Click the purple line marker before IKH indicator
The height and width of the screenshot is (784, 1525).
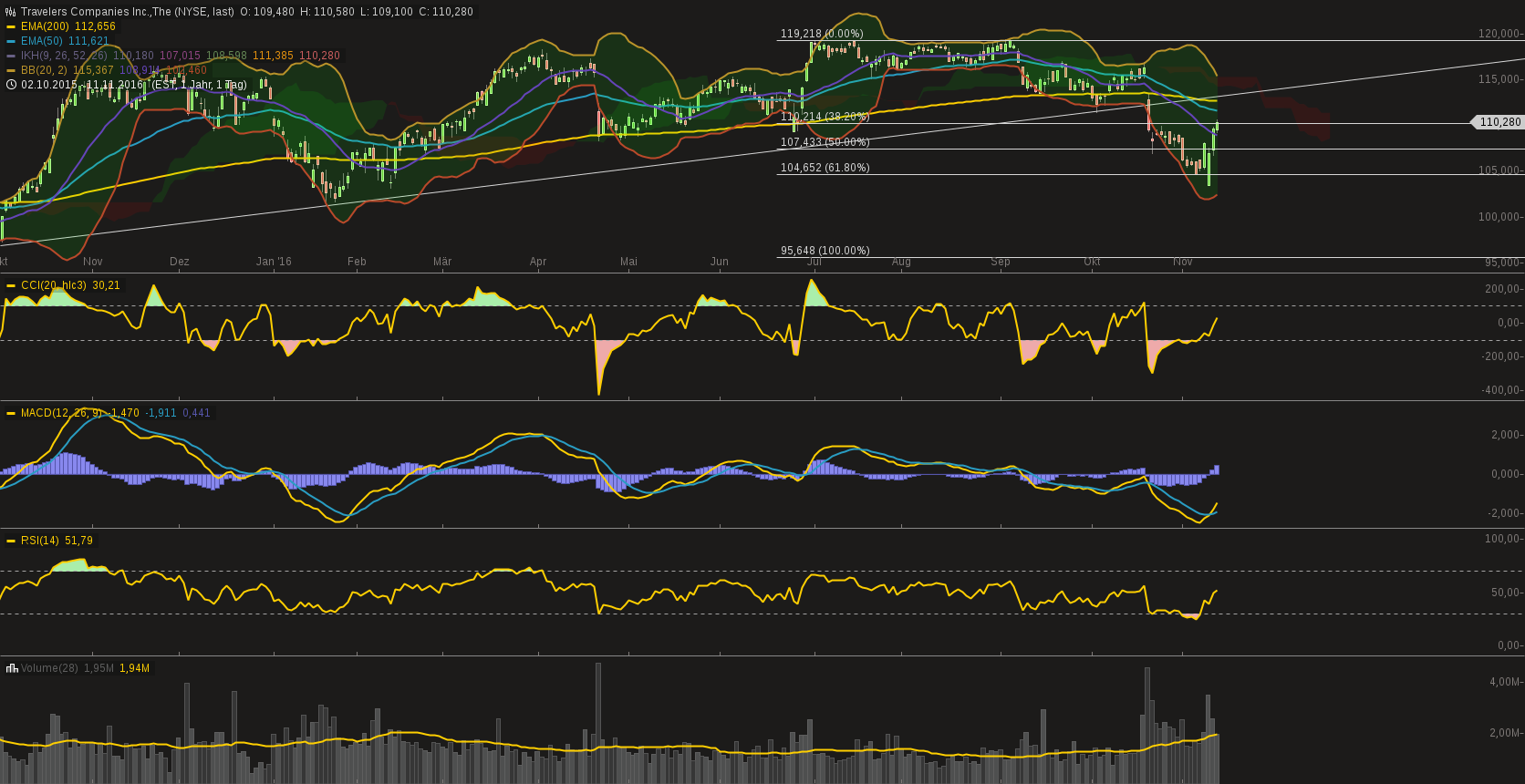11,56
